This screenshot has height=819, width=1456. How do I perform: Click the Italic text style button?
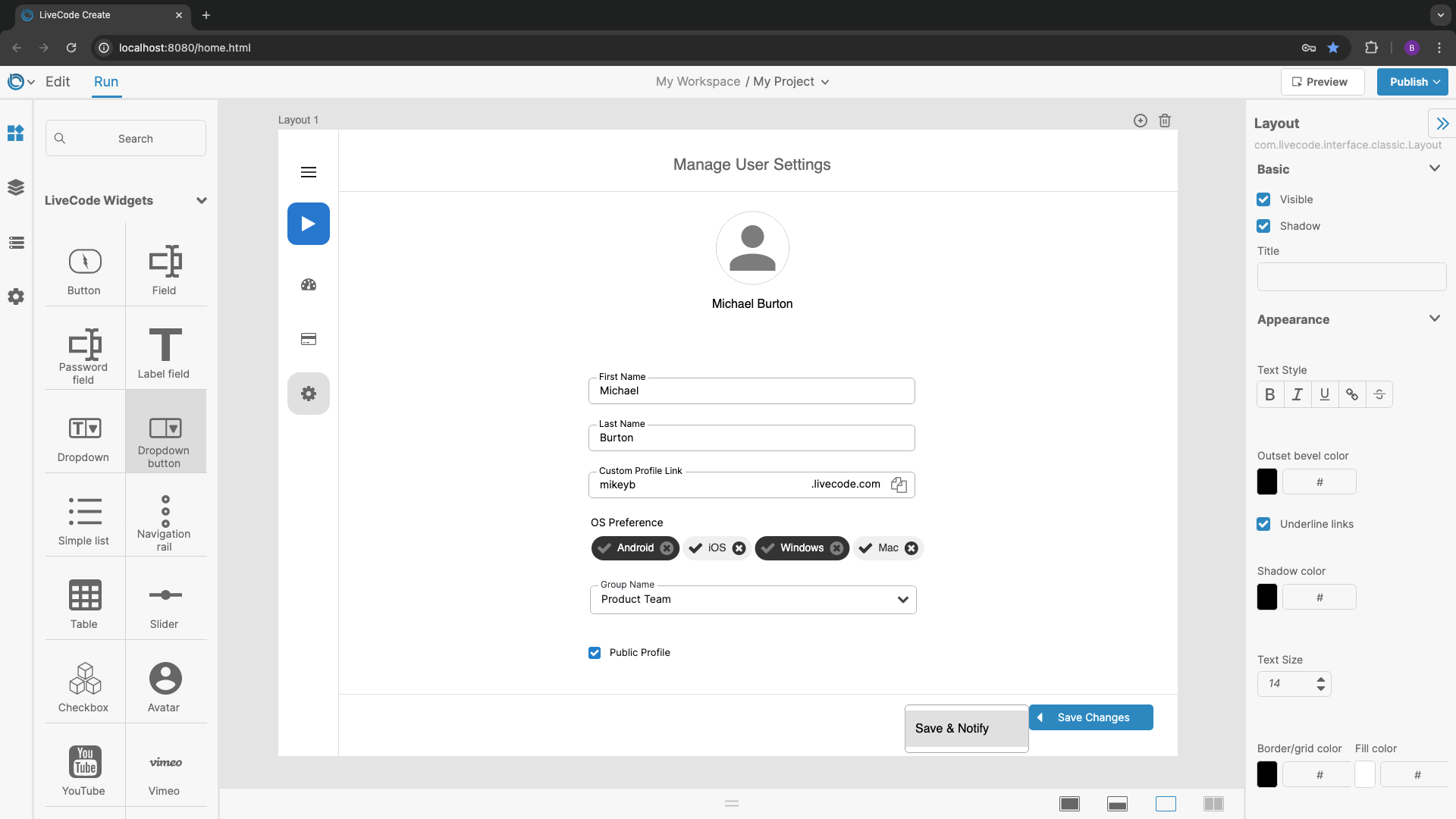(1298, 394)
